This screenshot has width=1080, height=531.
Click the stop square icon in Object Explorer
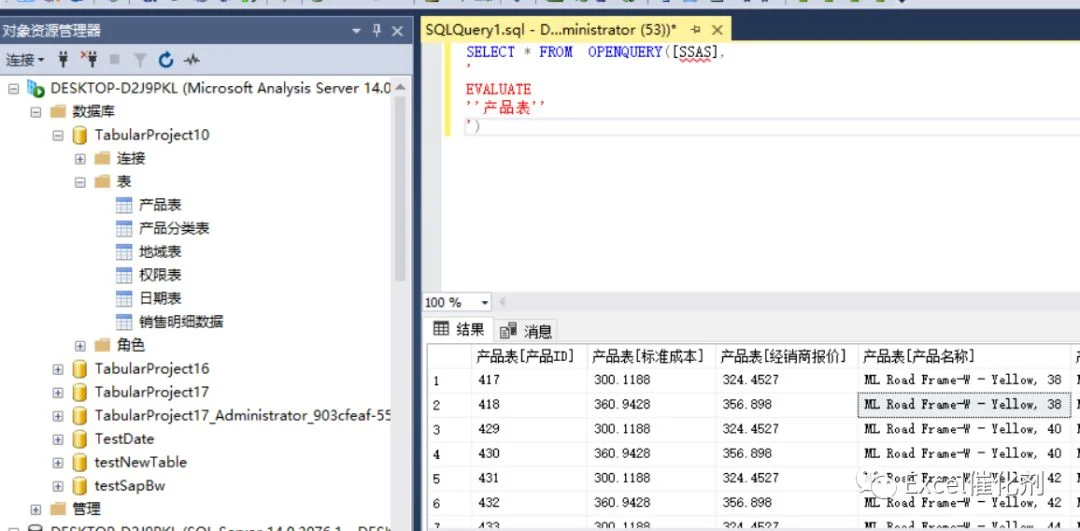pyautogui.click(x=114, y=60)
